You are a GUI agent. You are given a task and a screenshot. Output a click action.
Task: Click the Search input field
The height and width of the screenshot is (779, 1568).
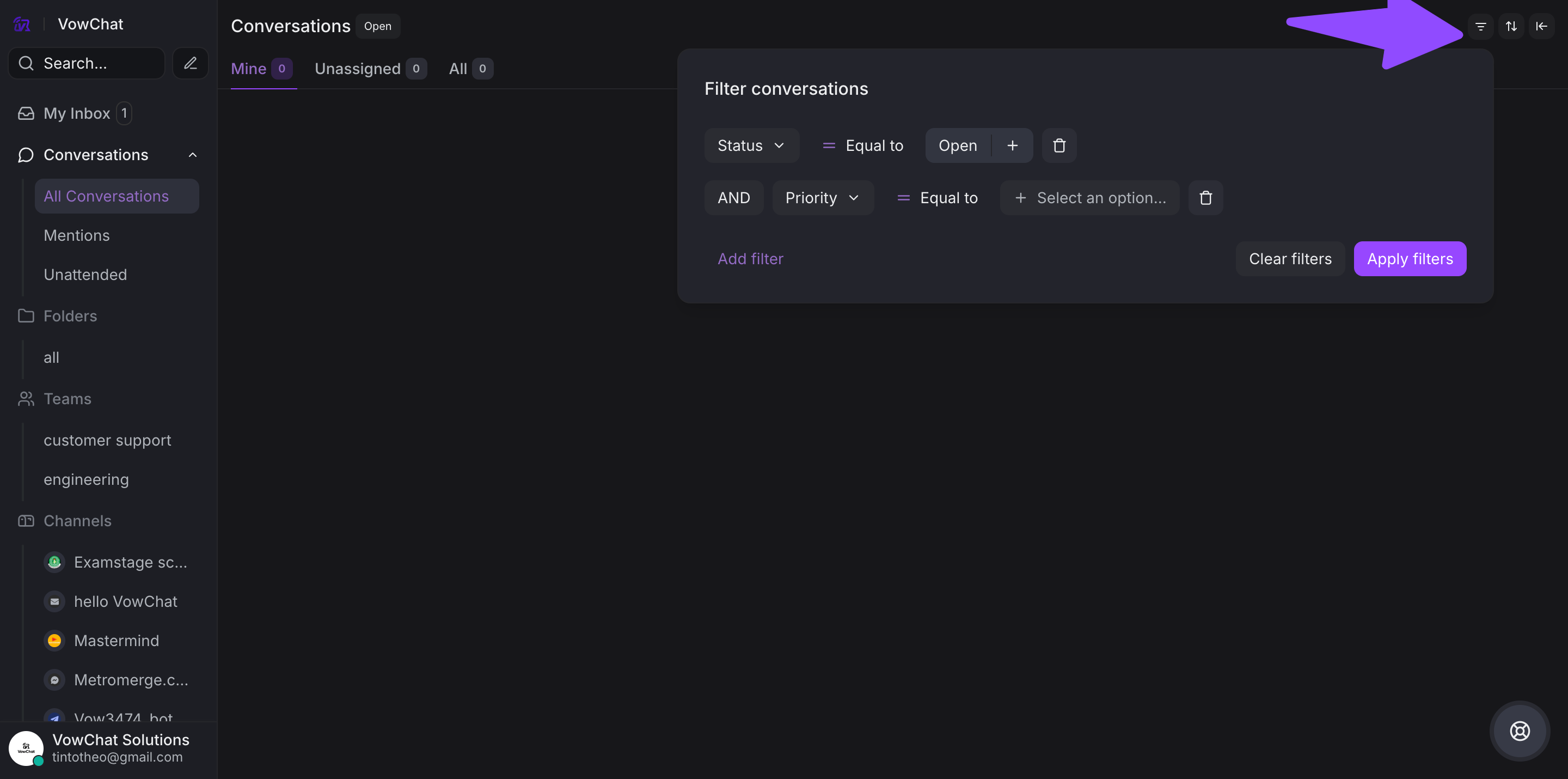tap(91, 63)
